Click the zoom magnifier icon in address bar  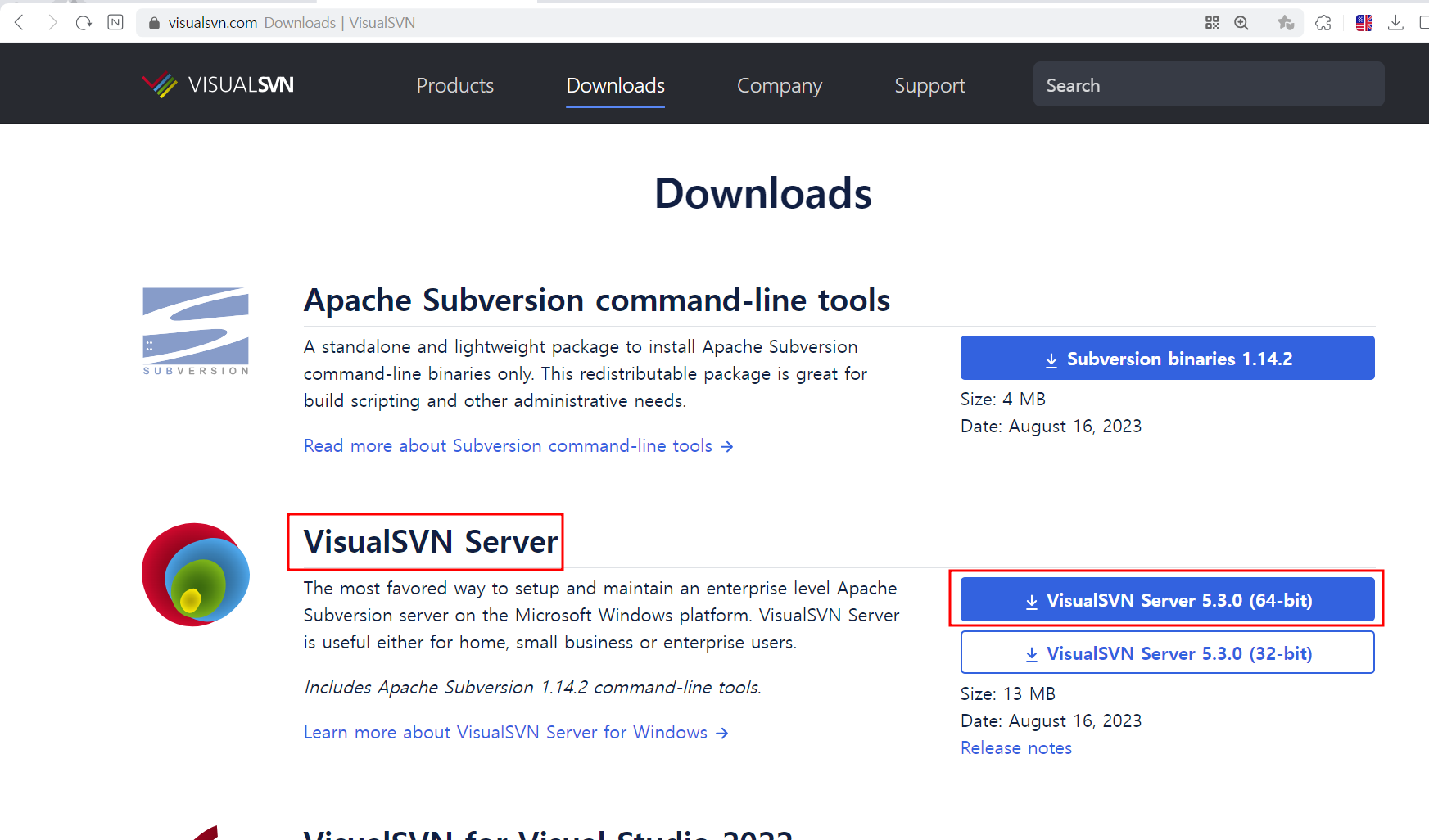[x=1241, y=23]
